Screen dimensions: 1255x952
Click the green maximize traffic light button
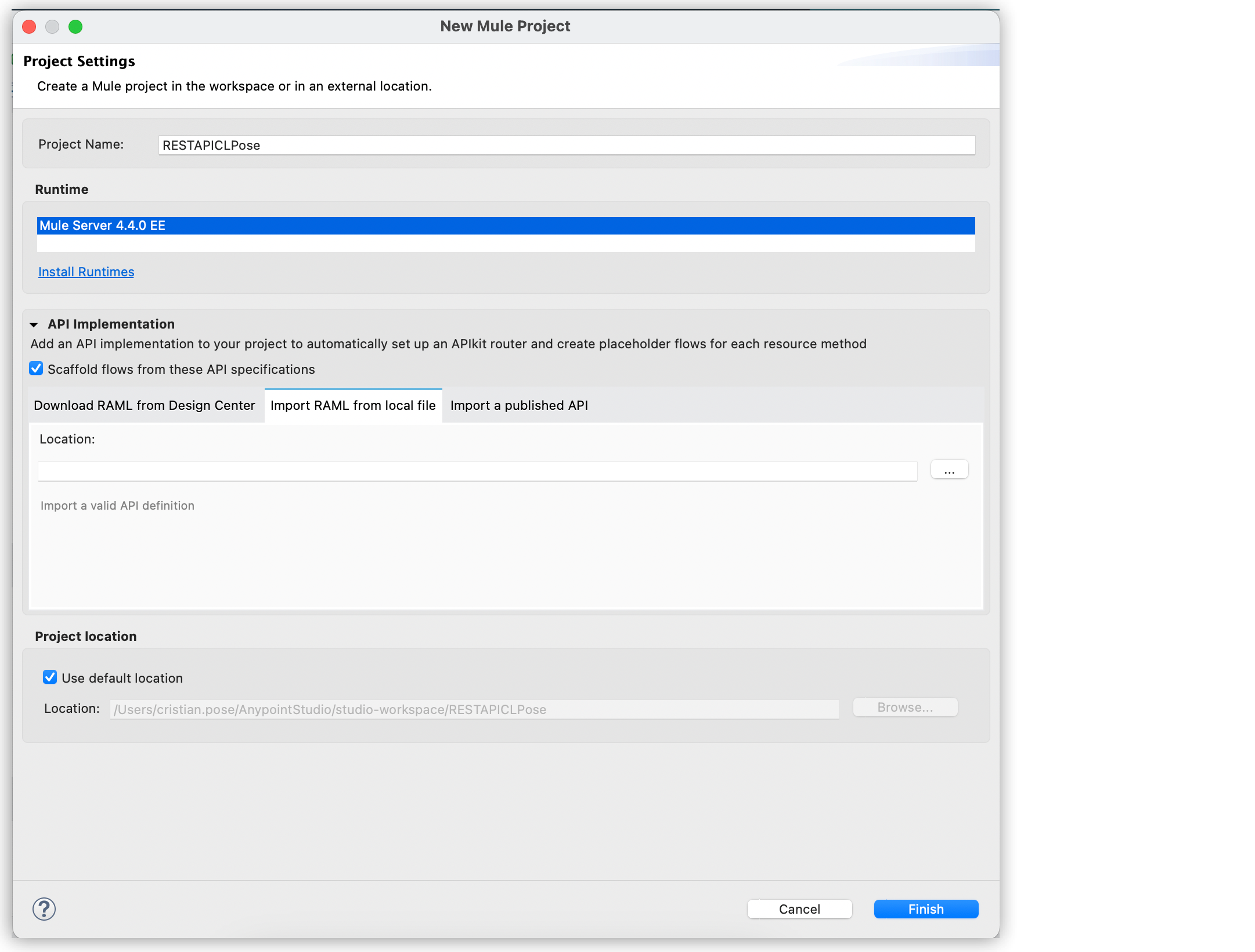[x=76, y=27]
